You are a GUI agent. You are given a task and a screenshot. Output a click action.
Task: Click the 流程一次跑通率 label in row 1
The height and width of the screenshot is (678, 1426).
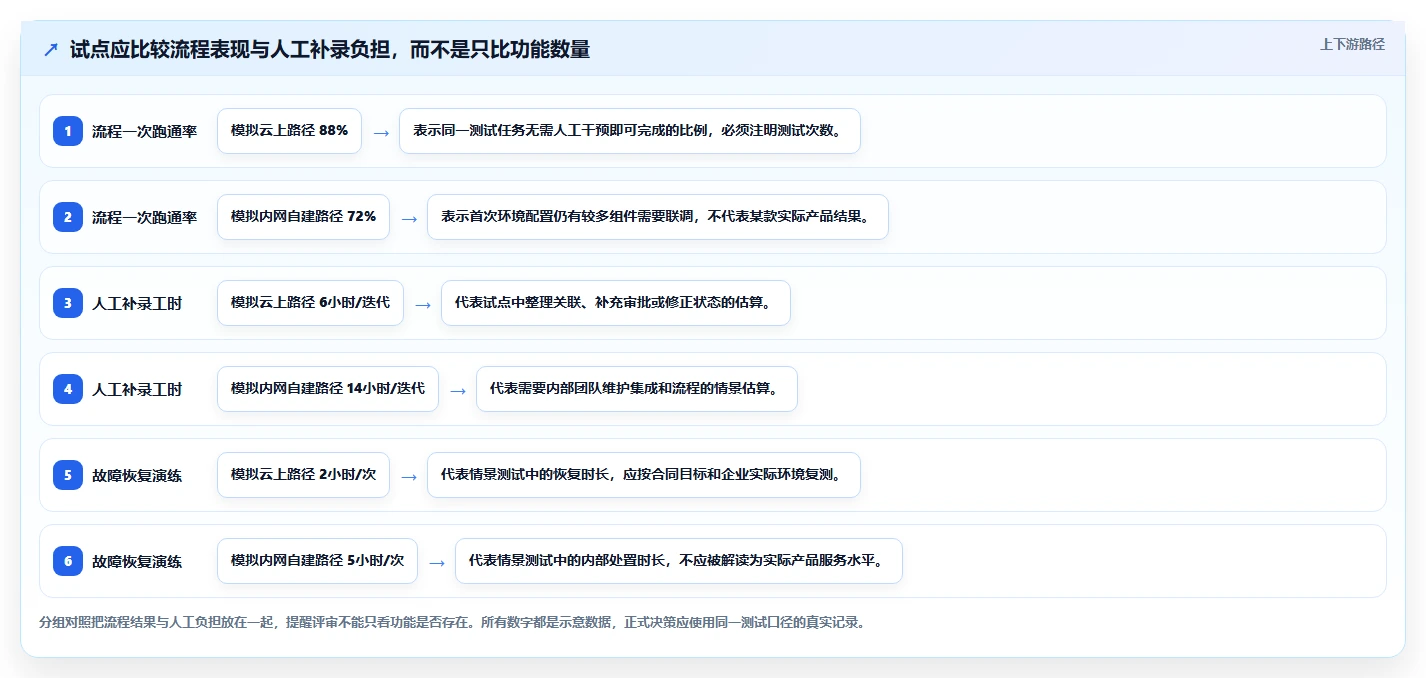(145, 131)
